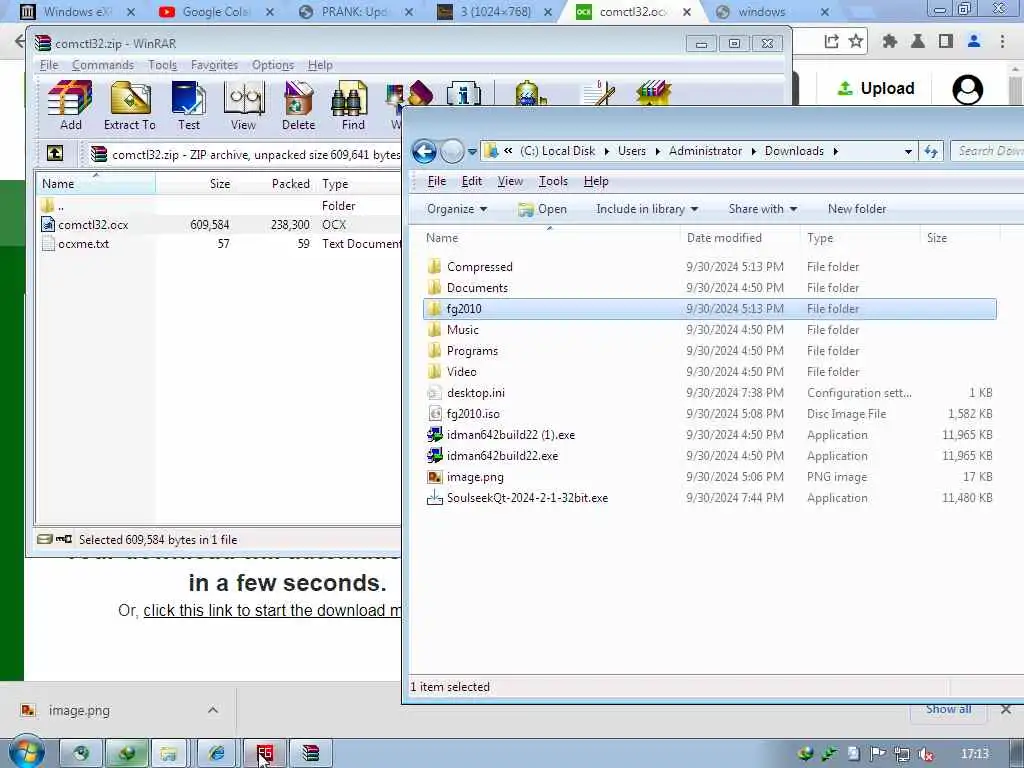This screenshot has height=768, width=1024.
Task: Click Downloads in Explorer address breadcrumb
Action: coord(794,151)
